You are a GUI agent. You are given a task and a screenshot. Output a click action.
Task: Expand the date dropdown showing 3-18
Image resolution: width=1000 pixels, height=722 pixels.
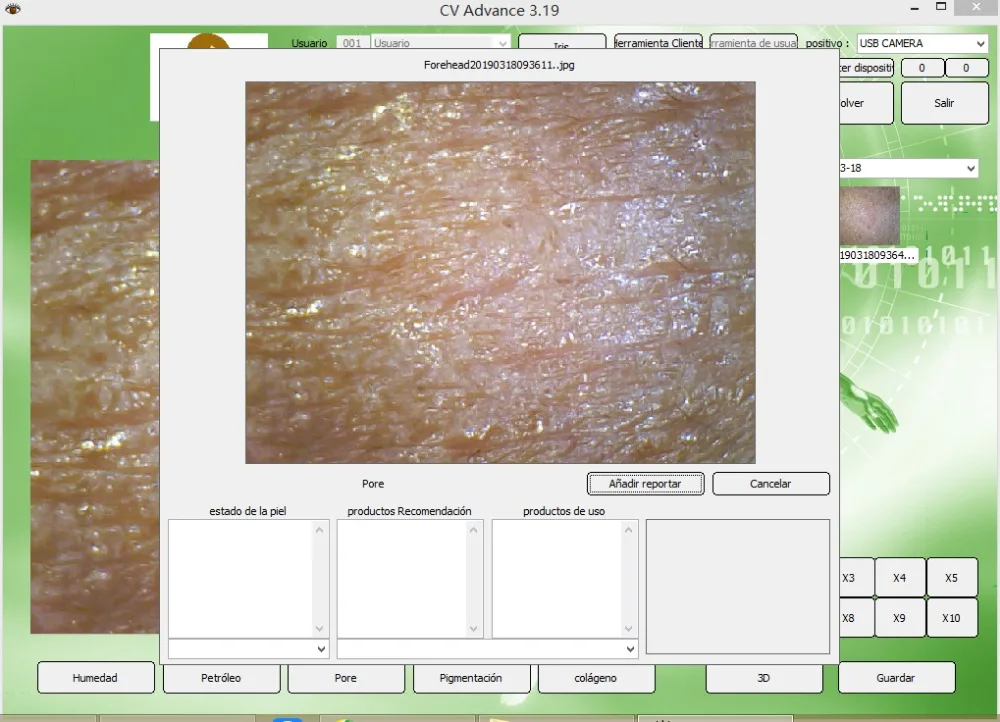(x=908, y=168)
